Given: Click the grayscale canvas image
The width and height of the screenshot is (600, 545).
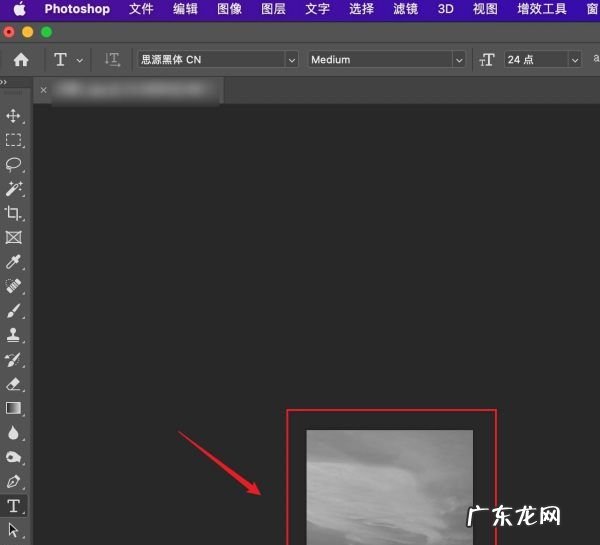Looking at the screenshot, I should (390, 487).
